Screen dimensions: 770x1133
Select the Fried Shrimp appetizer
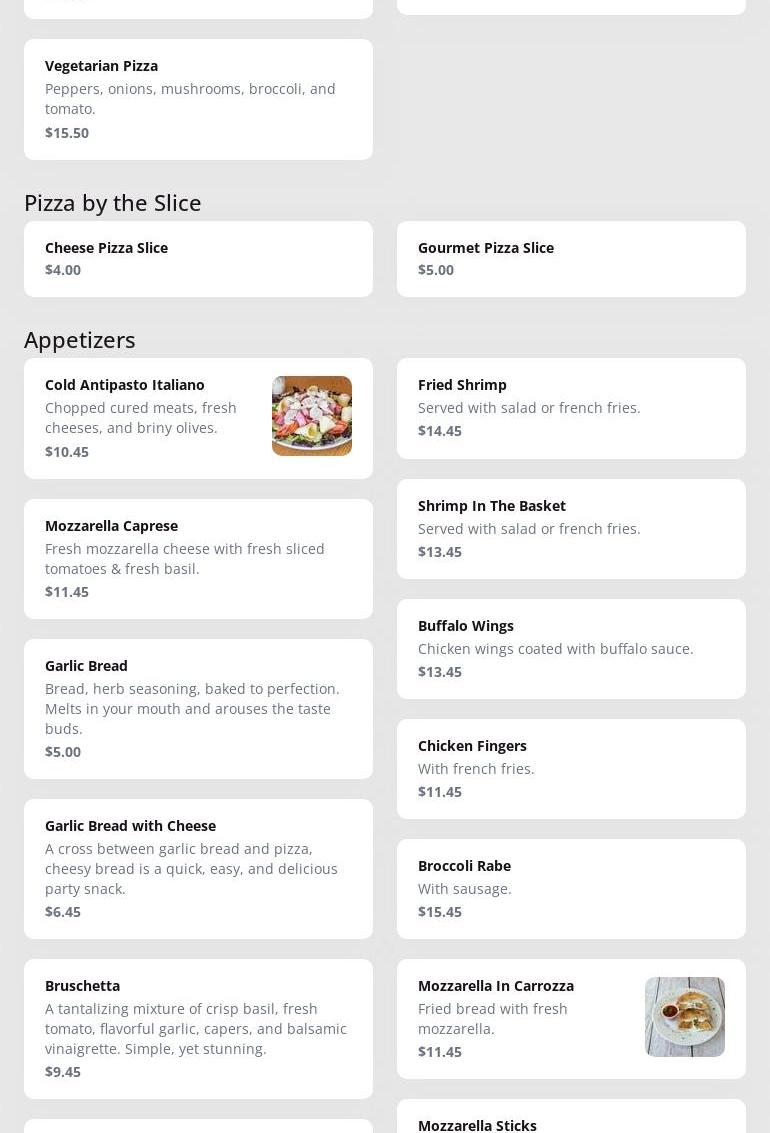(x=571, y=408)
